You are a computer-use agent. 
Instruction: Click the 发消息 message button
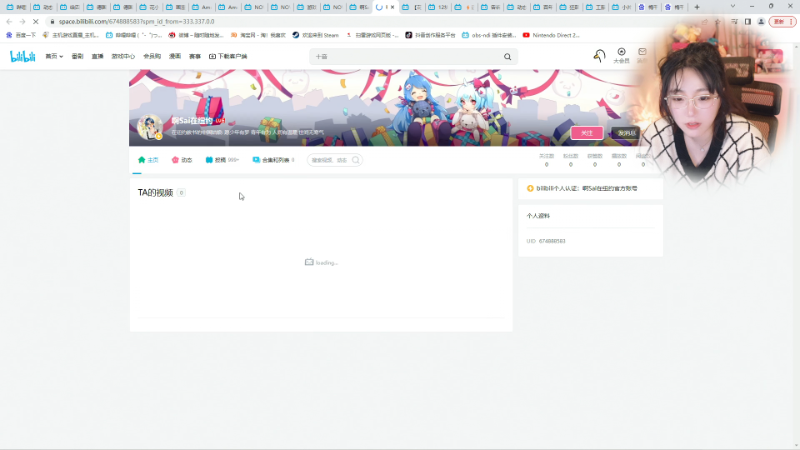(x=627, y=133)
